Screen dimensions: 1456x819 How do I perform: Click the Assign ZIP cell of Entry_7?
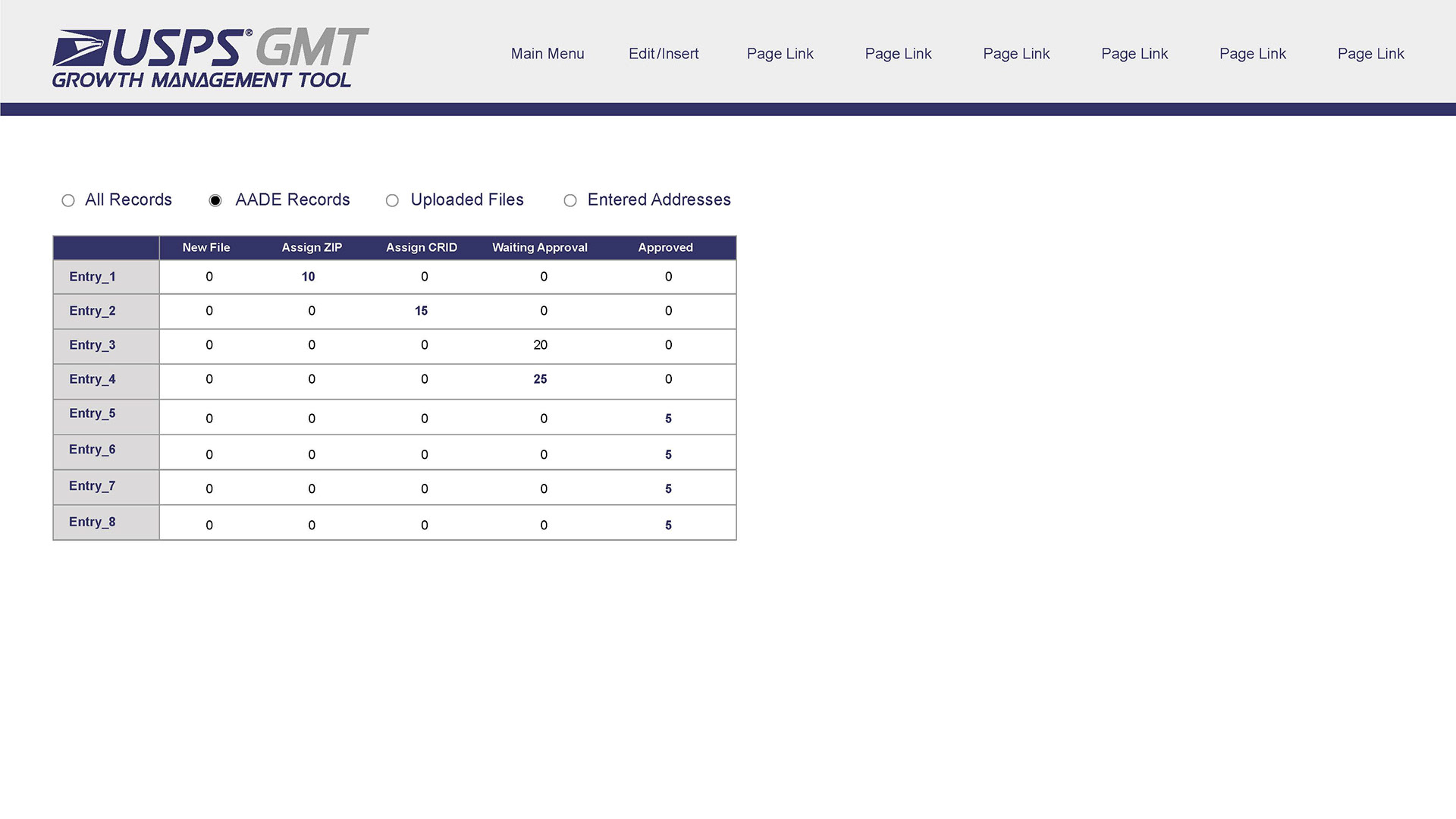pos(312,489)
